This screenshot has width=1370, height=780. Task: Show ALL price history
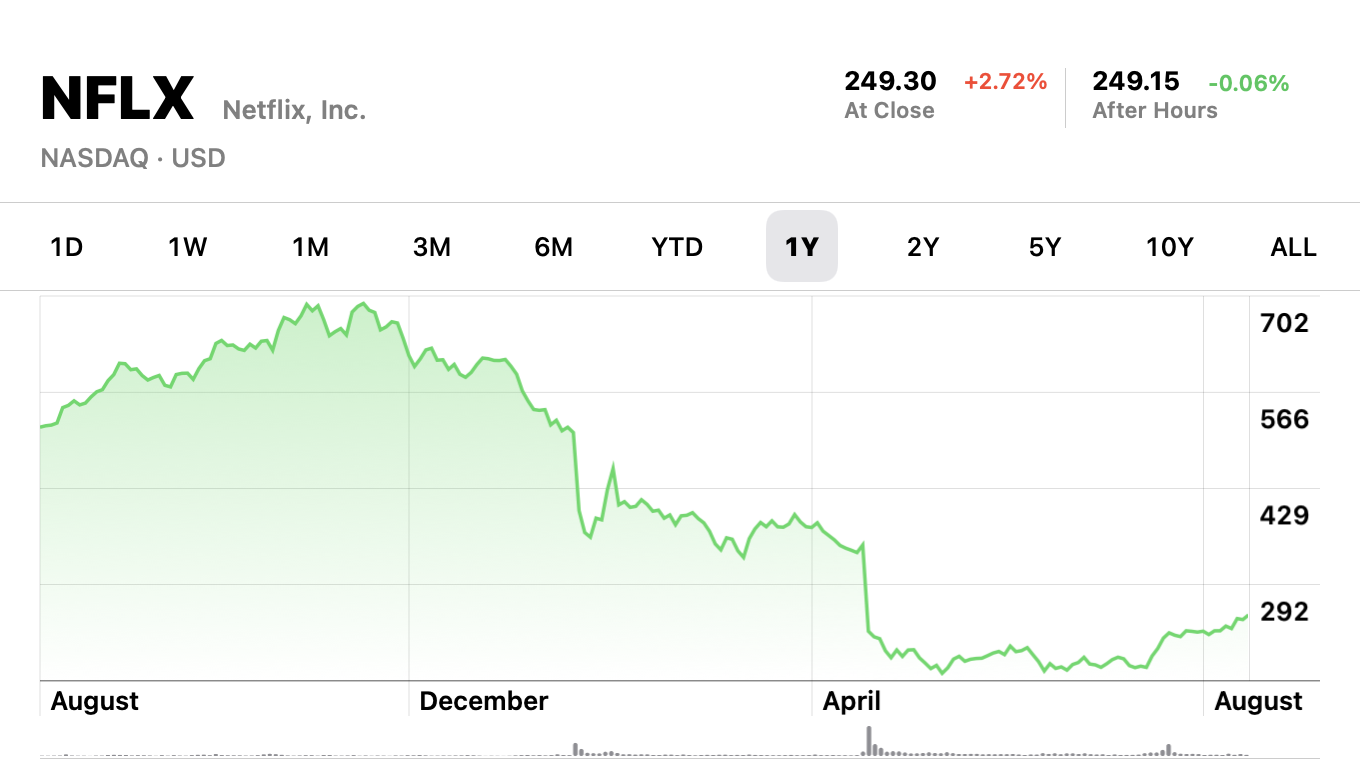1293,247
